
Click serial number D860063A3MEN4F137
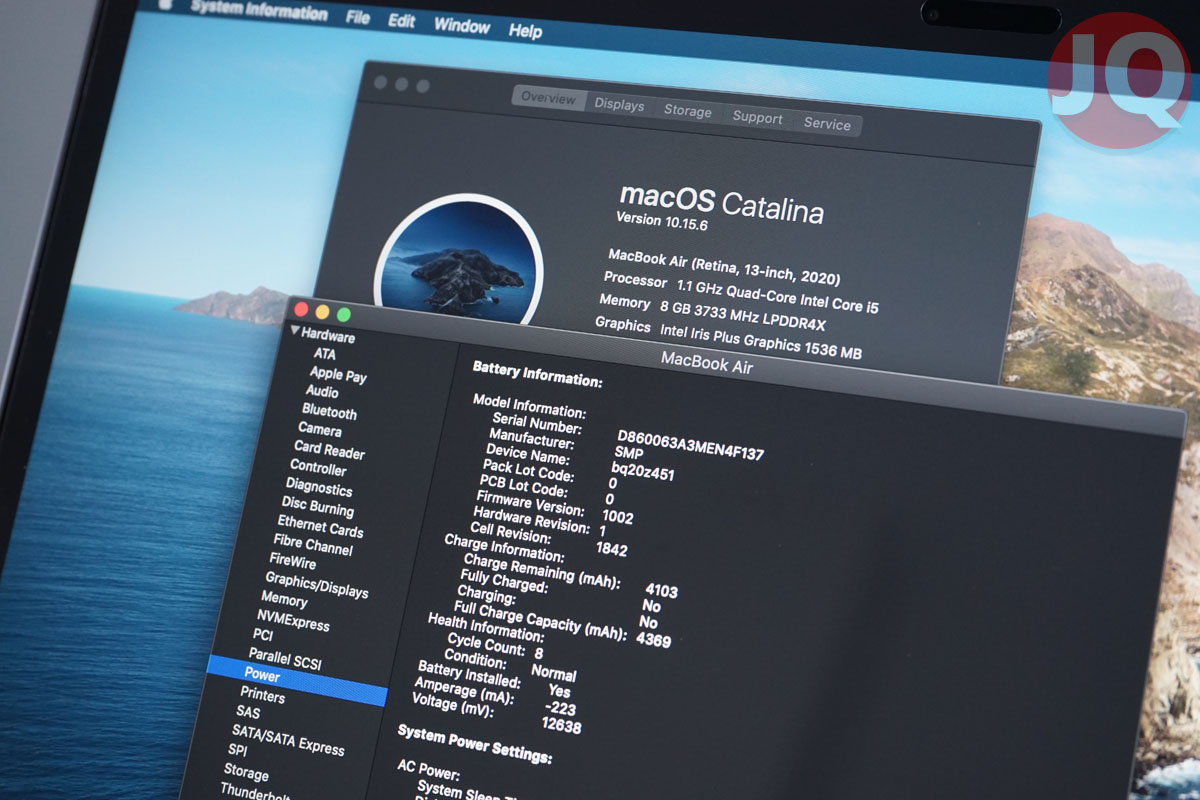tap(690, 445)
